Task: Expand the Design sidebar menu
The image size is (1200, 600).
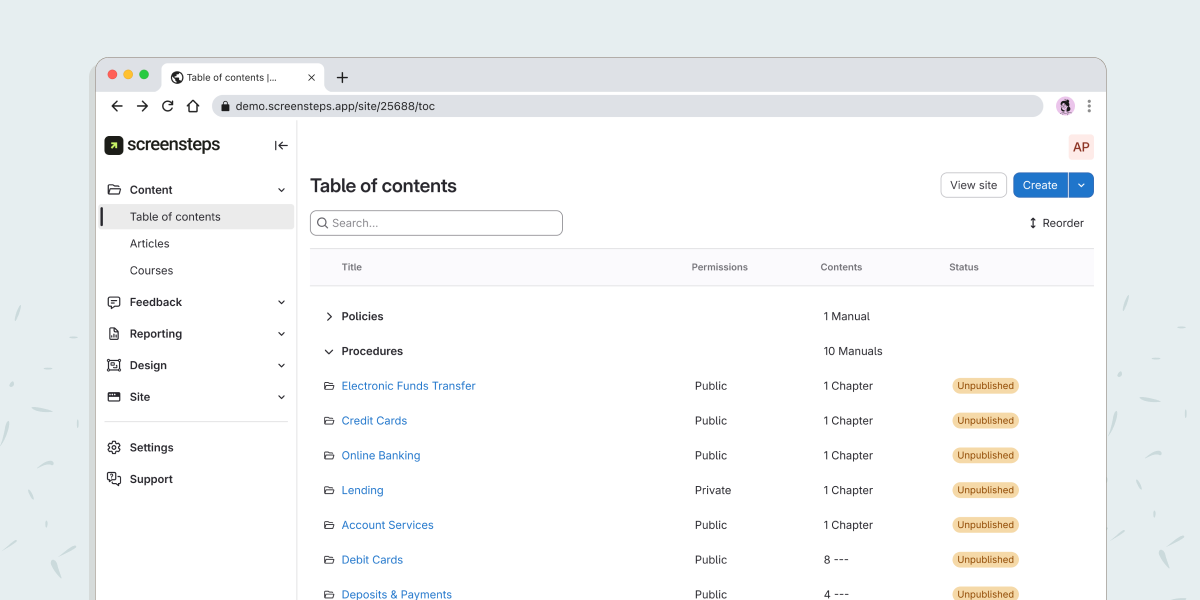Action: pos(281,366)
